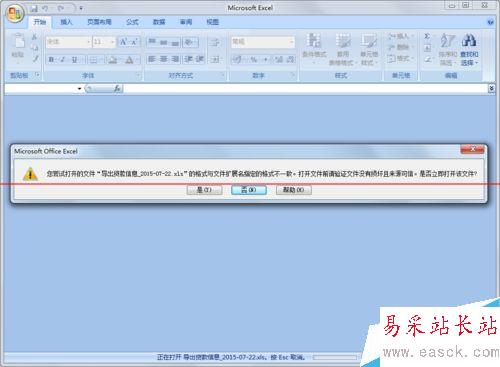Click the Borders icon
The height and width of the screenshot is (367, 500).
click(93, 60)
